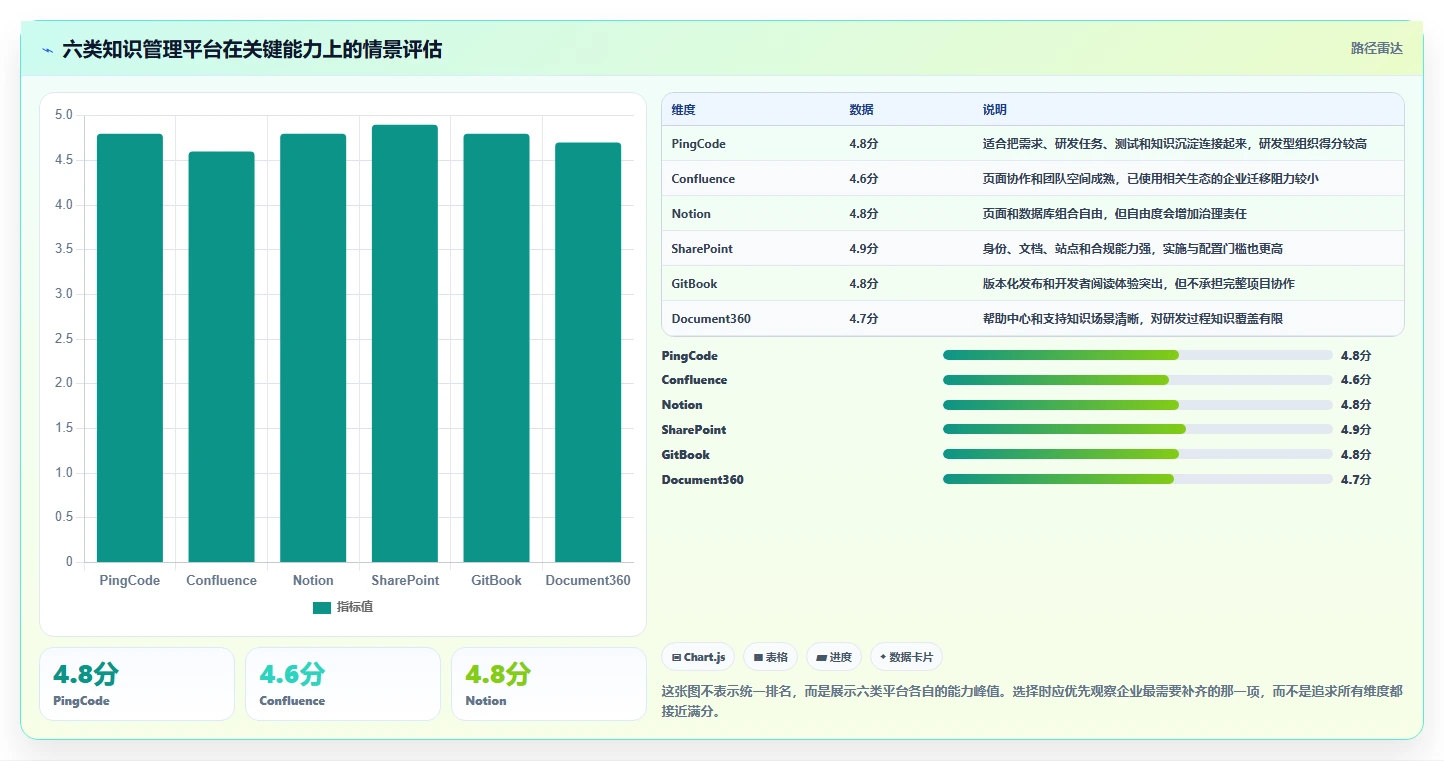1444x761 pixels.
Task: Click the title 六类知识管理平台在关键能力上的情景评估
Action: [252, 49]
